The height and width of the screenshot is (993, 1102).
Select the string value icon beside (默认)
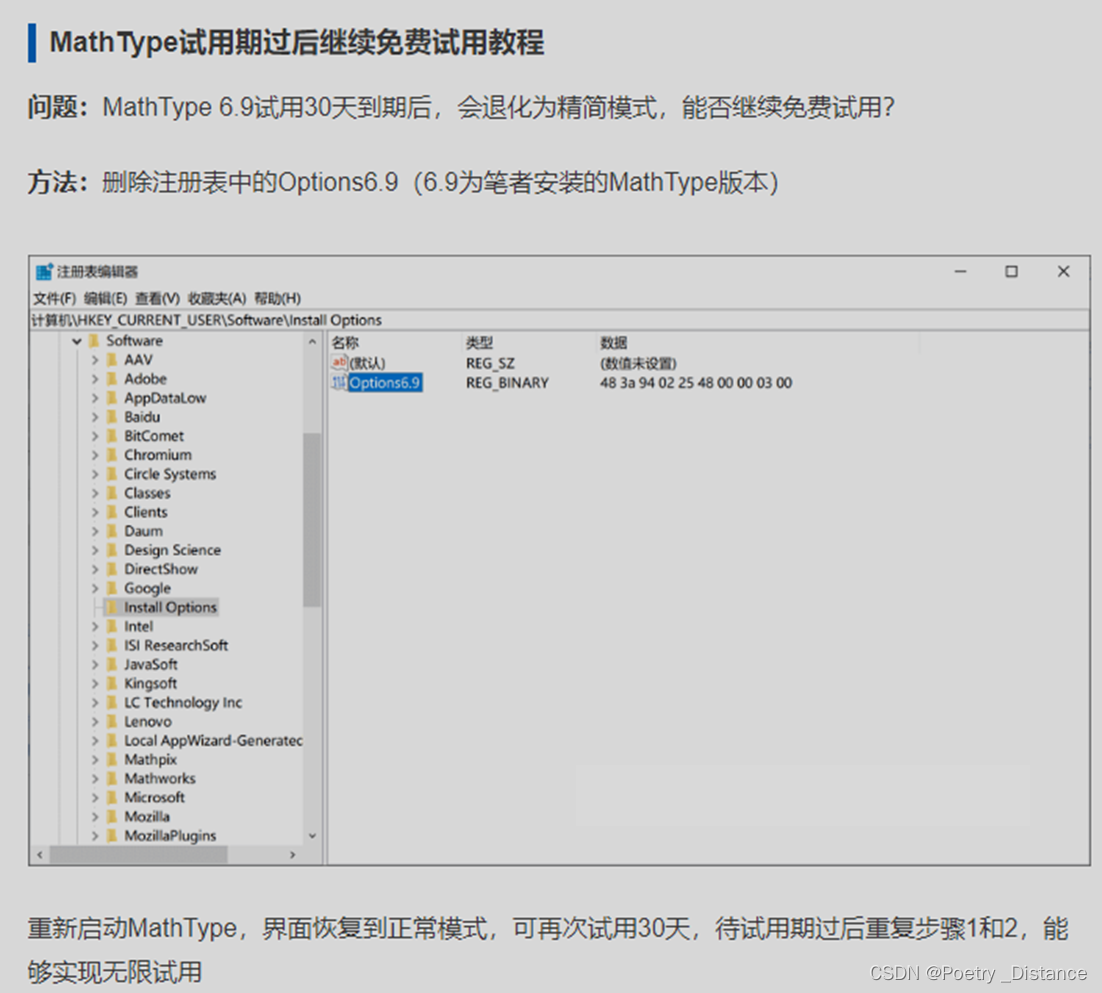pyautogui.click(x=340, y=363)
